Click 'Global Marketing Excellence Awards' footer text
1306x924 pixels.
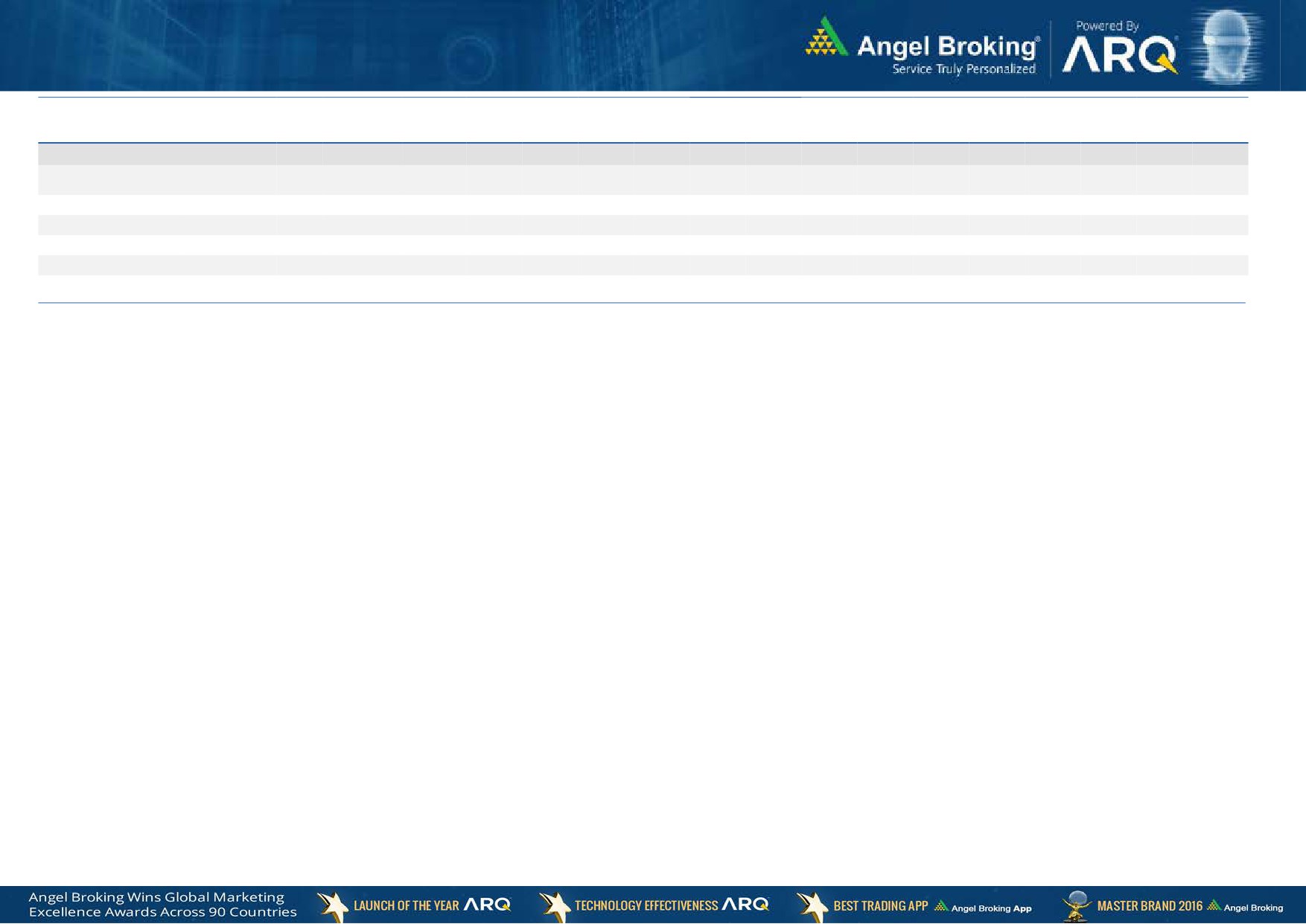[162, 905]
